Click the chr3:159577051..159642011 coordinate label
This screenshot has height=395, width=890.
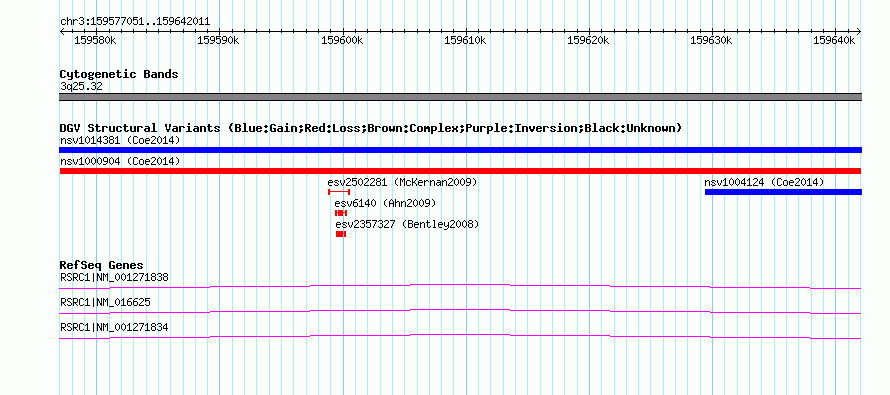pyautogui.click(x=135, y=22)
